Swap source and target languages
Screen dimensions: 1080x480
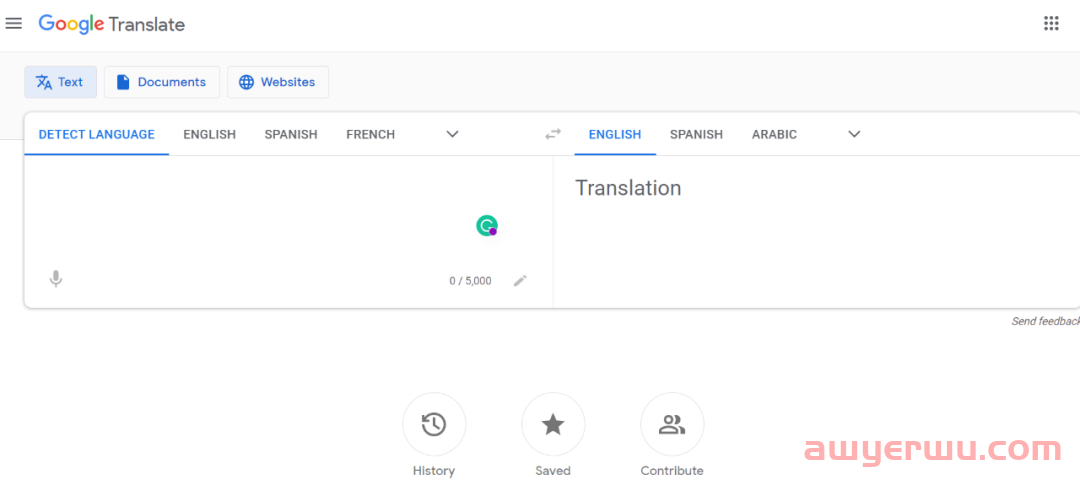coord(553,134)
